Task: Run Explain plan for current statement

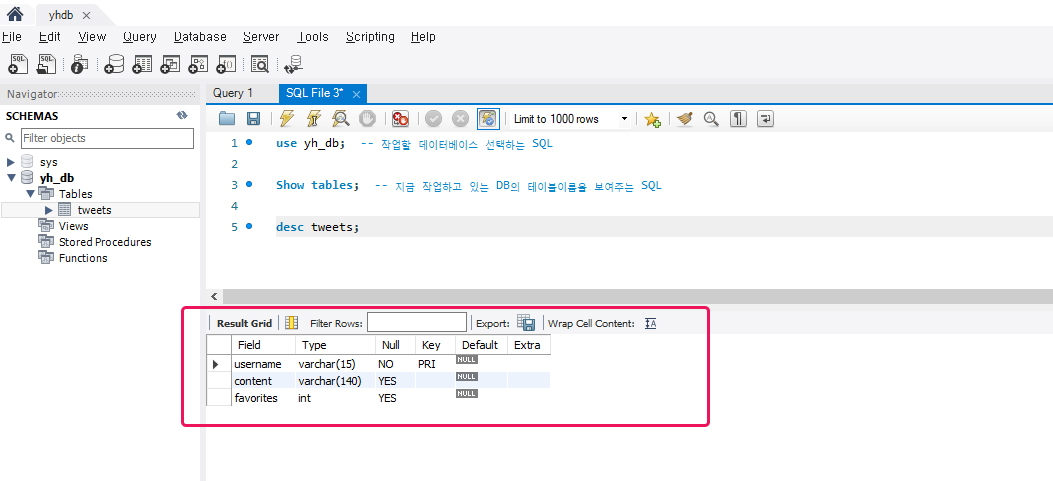Action: click(x=340, y=119)
